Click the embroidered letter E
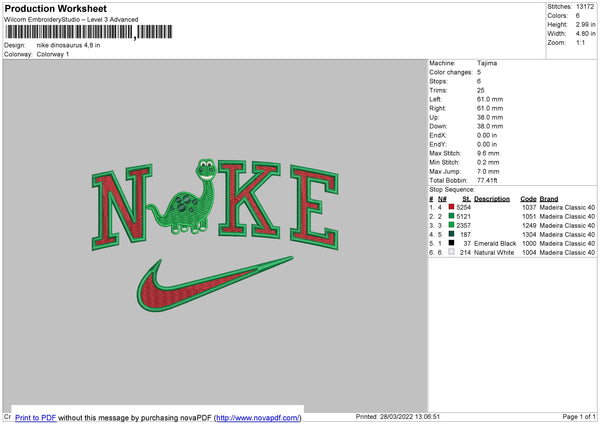This screenshot has height=424, width=600. pyautogui.click(x=314, y=207)
